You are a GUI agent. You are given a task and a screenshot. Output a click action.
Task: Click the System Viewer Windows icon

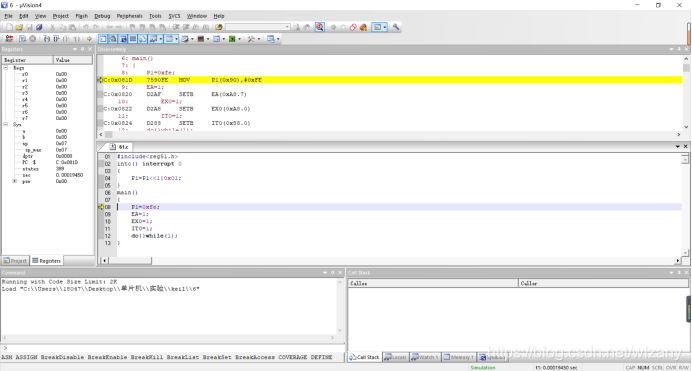(232, 39)
